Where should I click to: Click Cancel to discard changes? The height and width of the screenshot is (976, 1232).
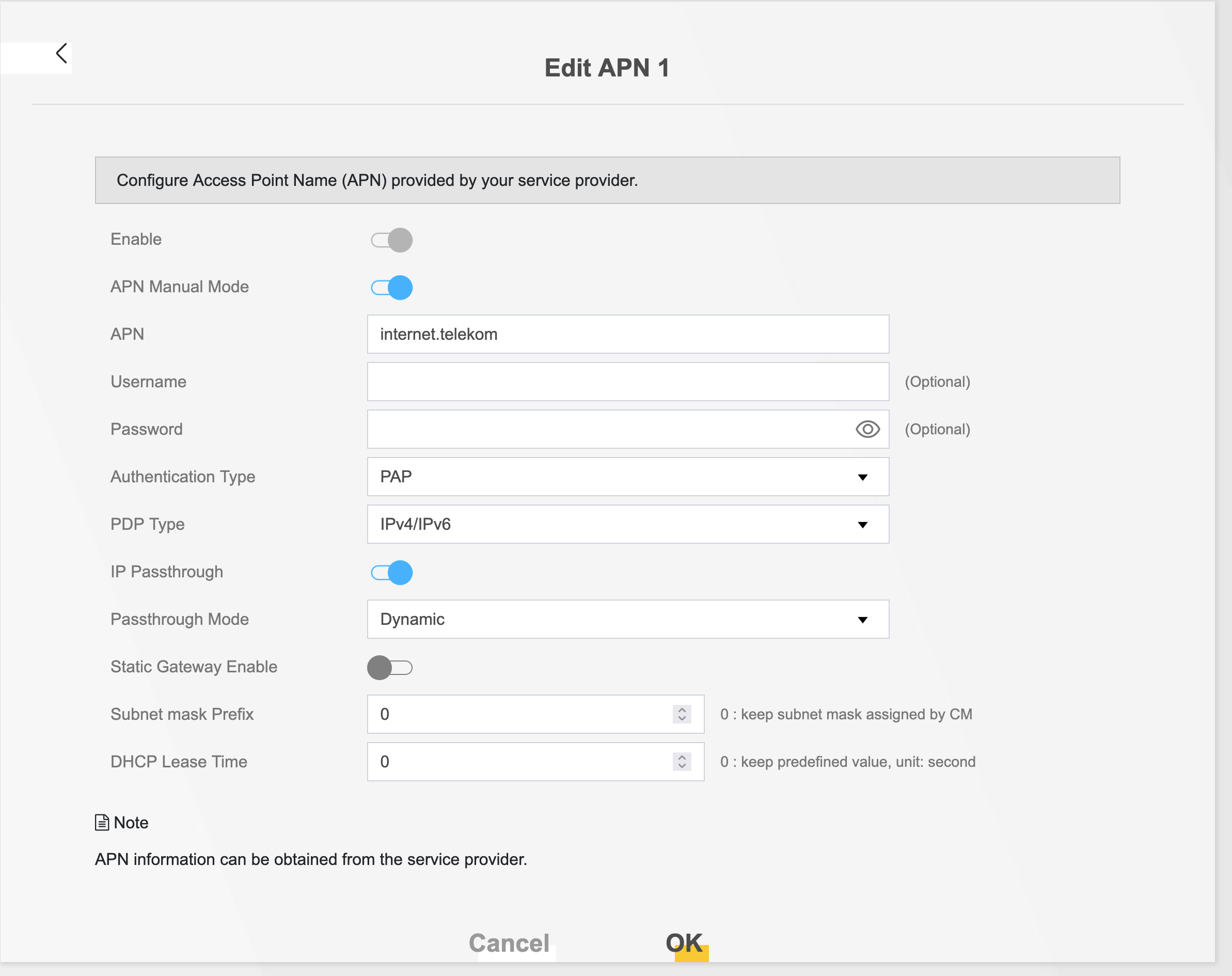(x=509, y=943)
